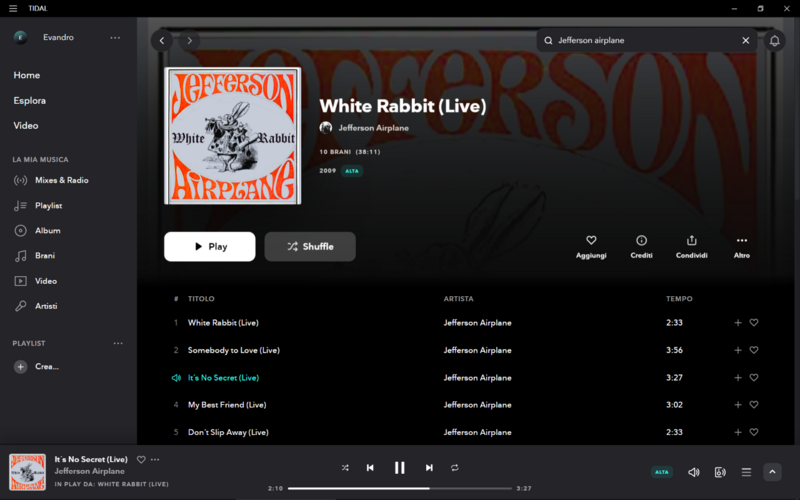Open the Altro more options menu

741,240
